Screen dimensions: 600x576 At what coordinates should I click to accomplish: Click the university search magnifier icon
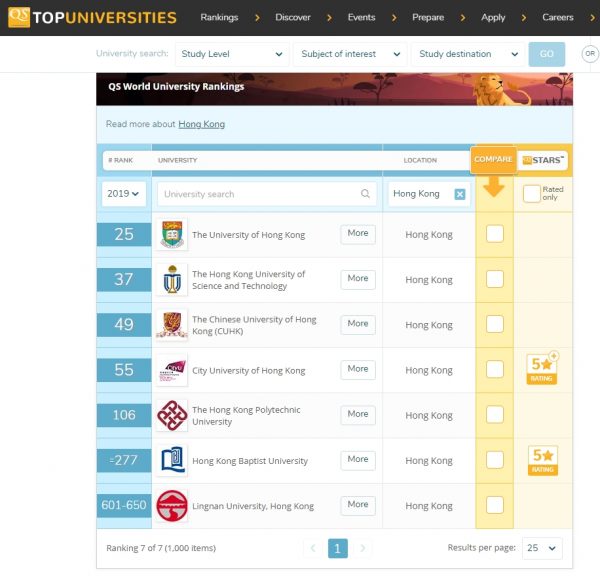coord(365,194)
